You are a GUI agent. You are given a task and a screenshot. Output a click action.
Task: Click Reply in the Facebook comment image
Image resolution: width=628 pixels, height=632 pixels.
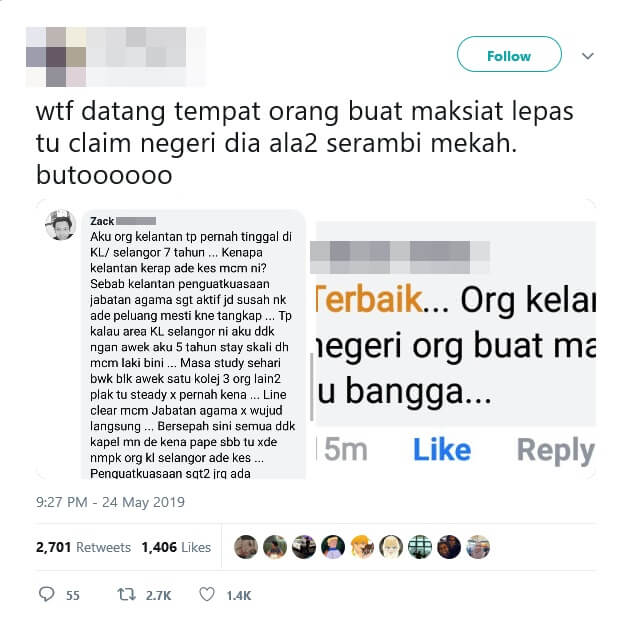pos(555,450)
